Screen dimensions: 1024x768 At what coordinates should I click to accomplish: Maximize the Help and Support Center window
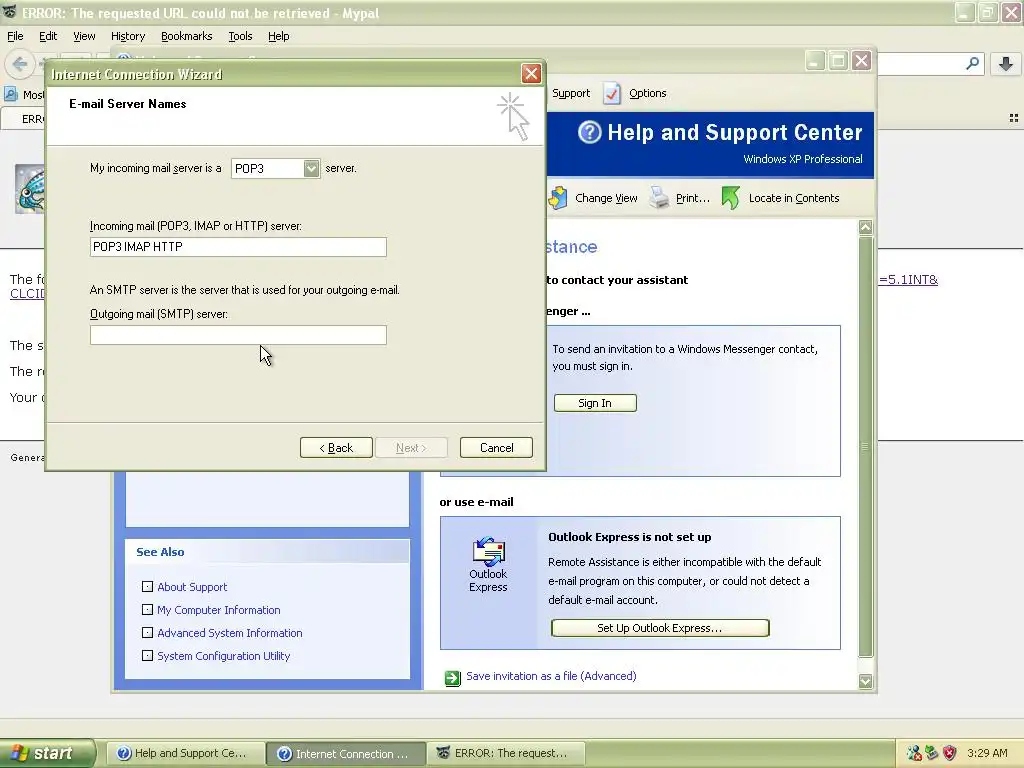[838, 61]
